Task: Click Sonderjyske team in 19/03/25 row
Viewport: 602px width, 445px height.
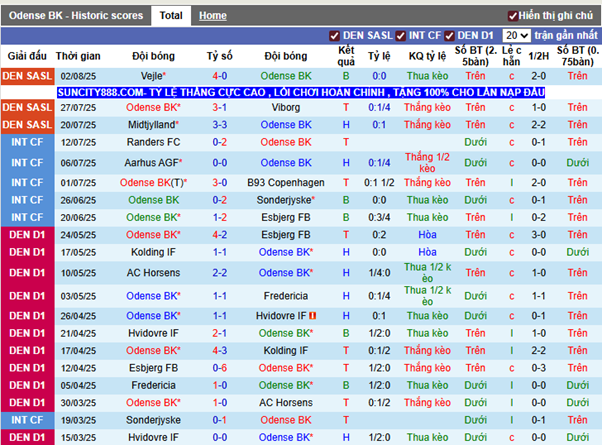Action: [x=153, y=420]
